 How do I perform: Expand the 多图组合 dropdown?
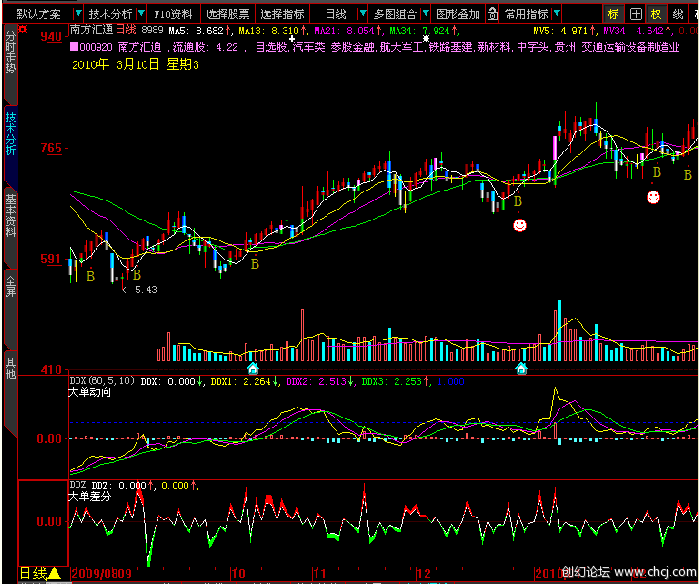(398, 14)
